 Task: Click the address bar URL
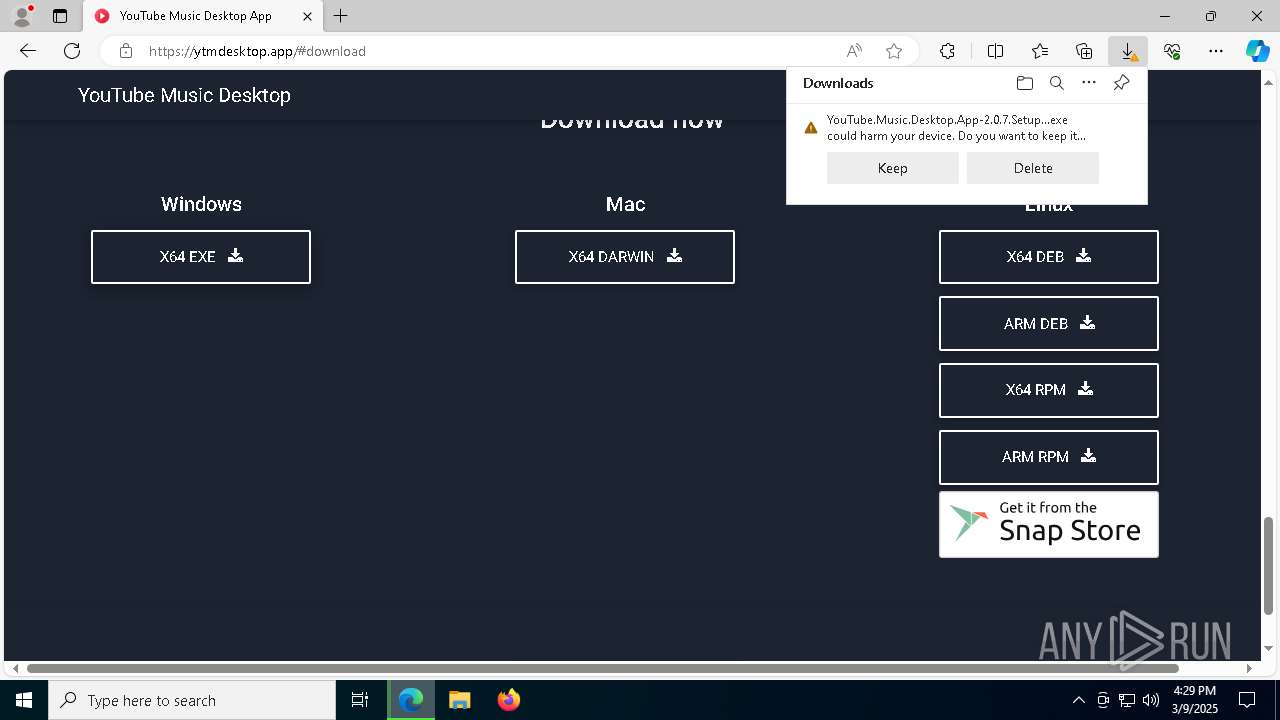257,51
